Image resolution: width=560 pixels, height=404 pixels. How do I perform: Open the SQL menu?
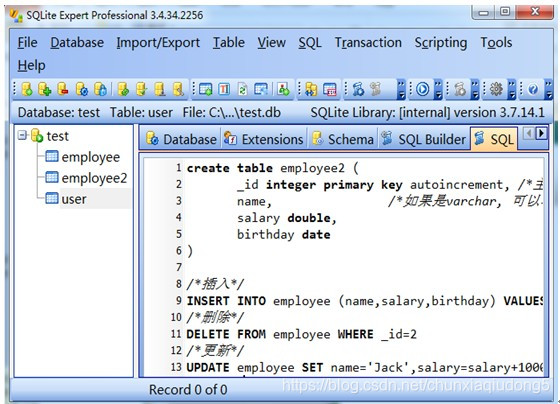point(310,43)
